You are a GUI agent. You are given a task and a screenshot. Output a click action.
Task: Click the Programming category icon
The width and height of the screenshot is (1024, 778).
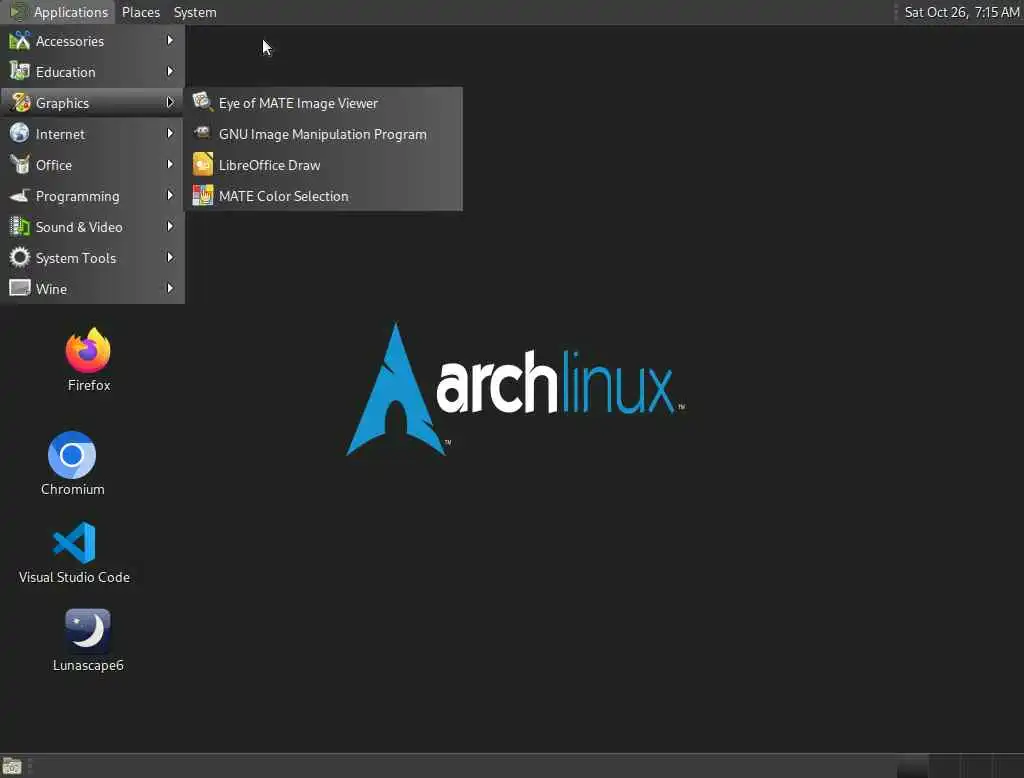pyautogui.click(x=20, y=195)
